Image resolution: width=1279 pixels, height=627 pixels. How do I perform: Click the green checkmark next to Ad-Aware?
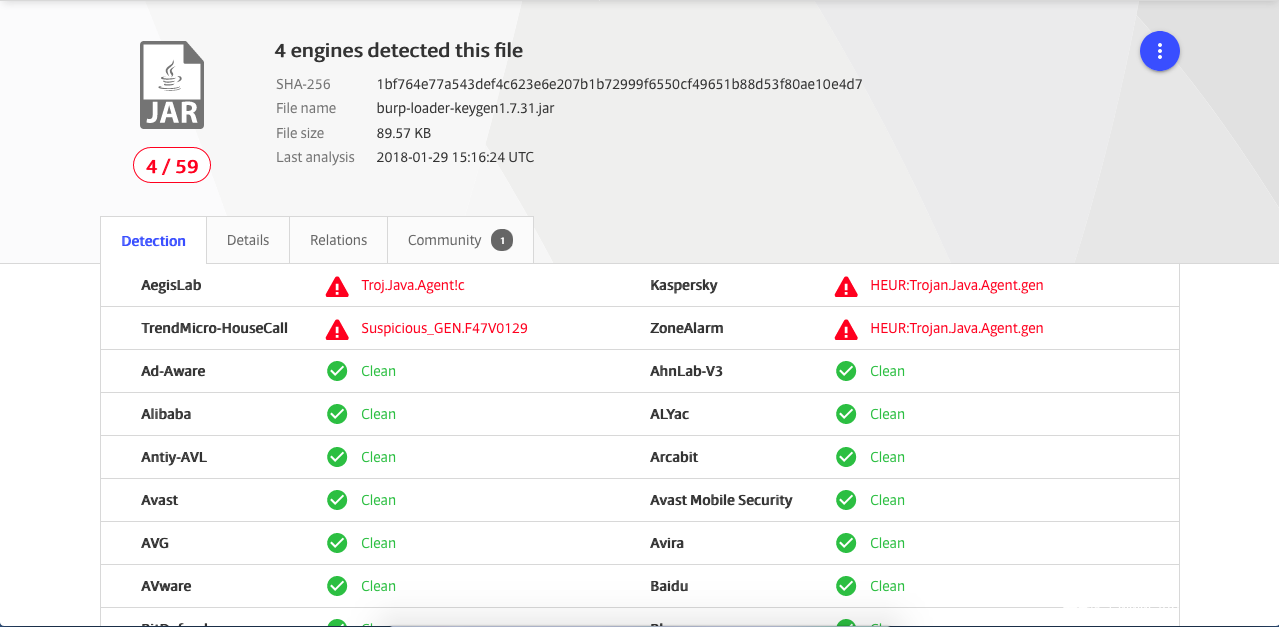tap(337, 371)
